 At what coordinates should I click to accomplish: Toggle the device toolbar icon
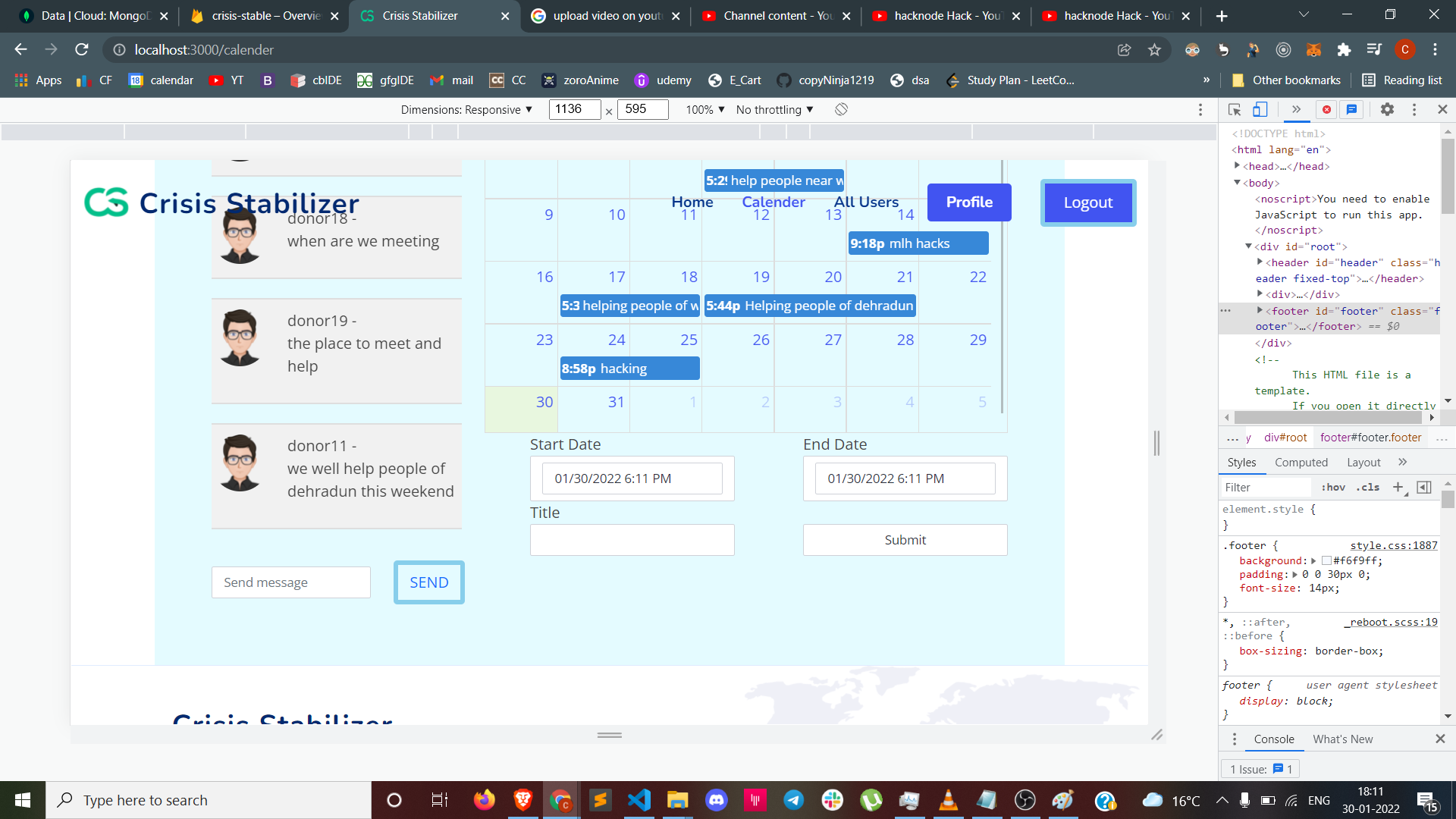pyautogui.click(x=1260, y=110)
